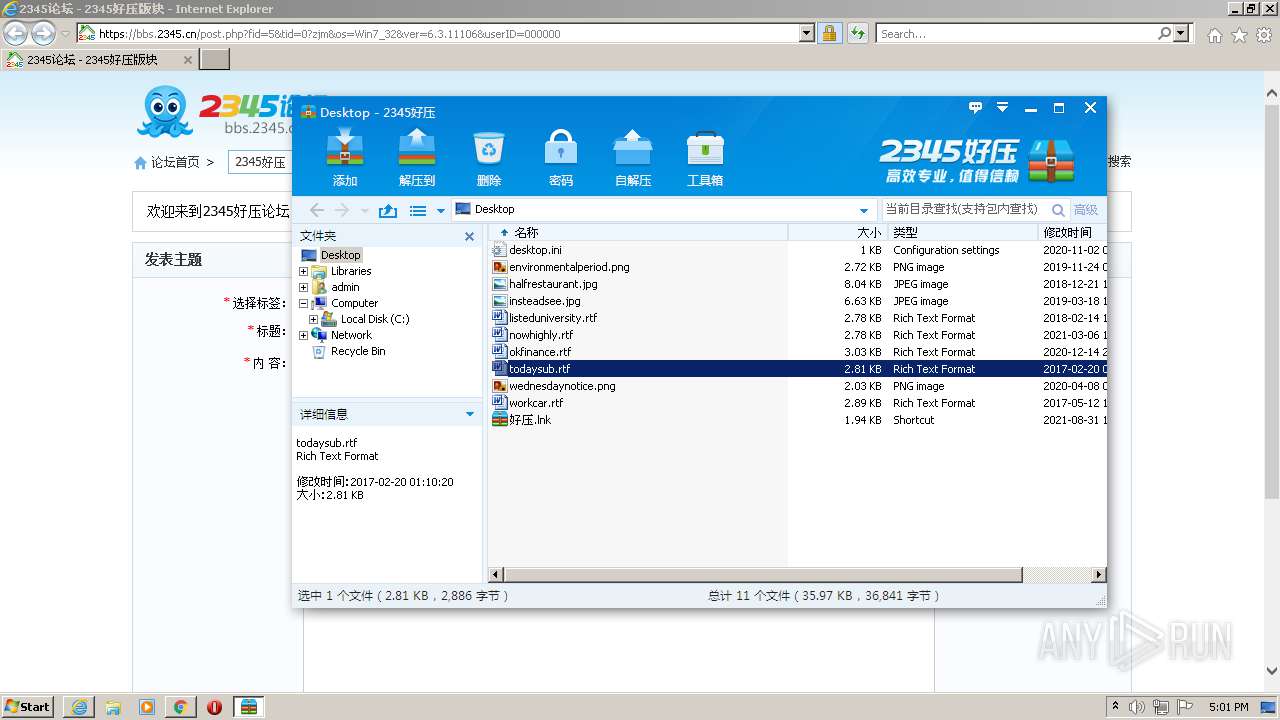
Task: Go back with the left arrow button
Action: point(317,210)
